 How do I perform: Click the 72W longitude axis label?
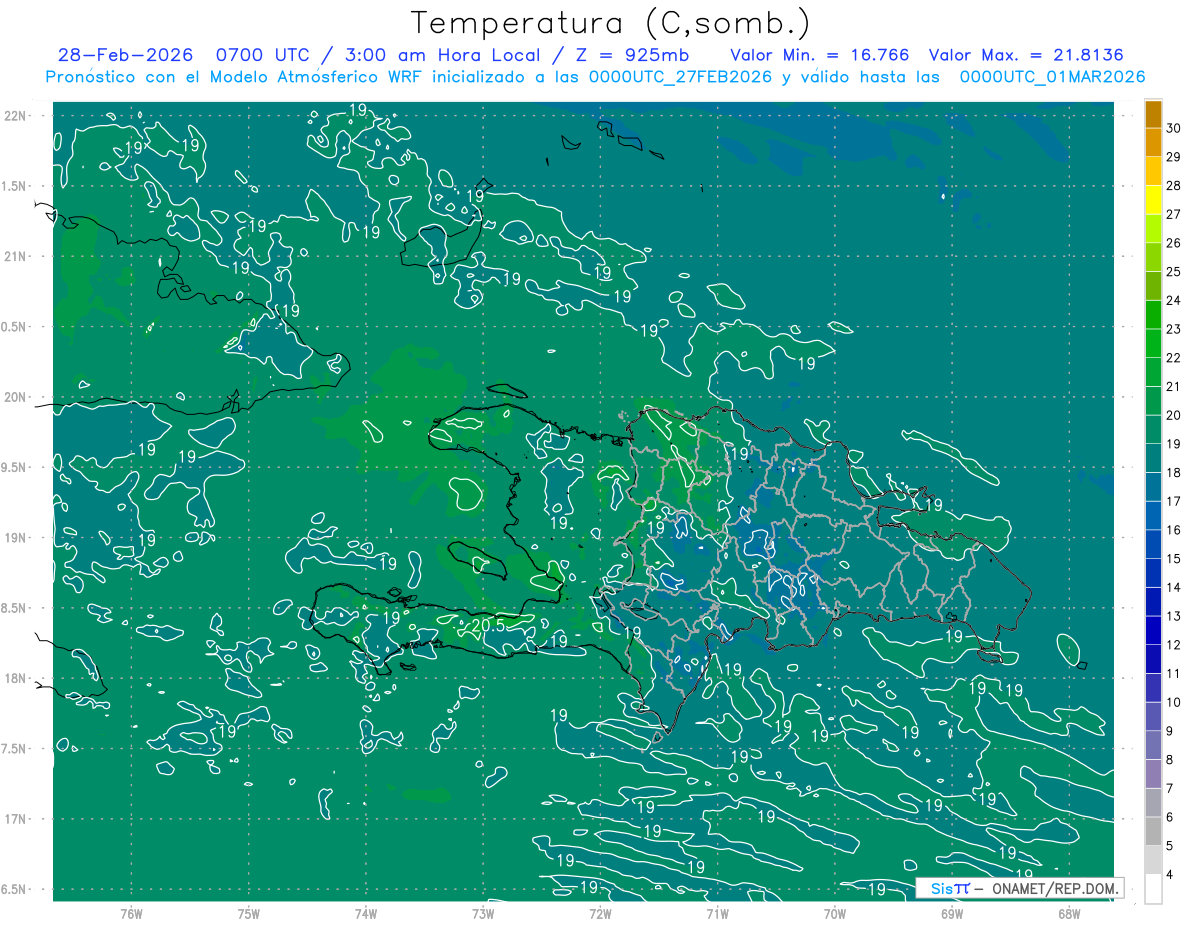(x=600, y=913)
